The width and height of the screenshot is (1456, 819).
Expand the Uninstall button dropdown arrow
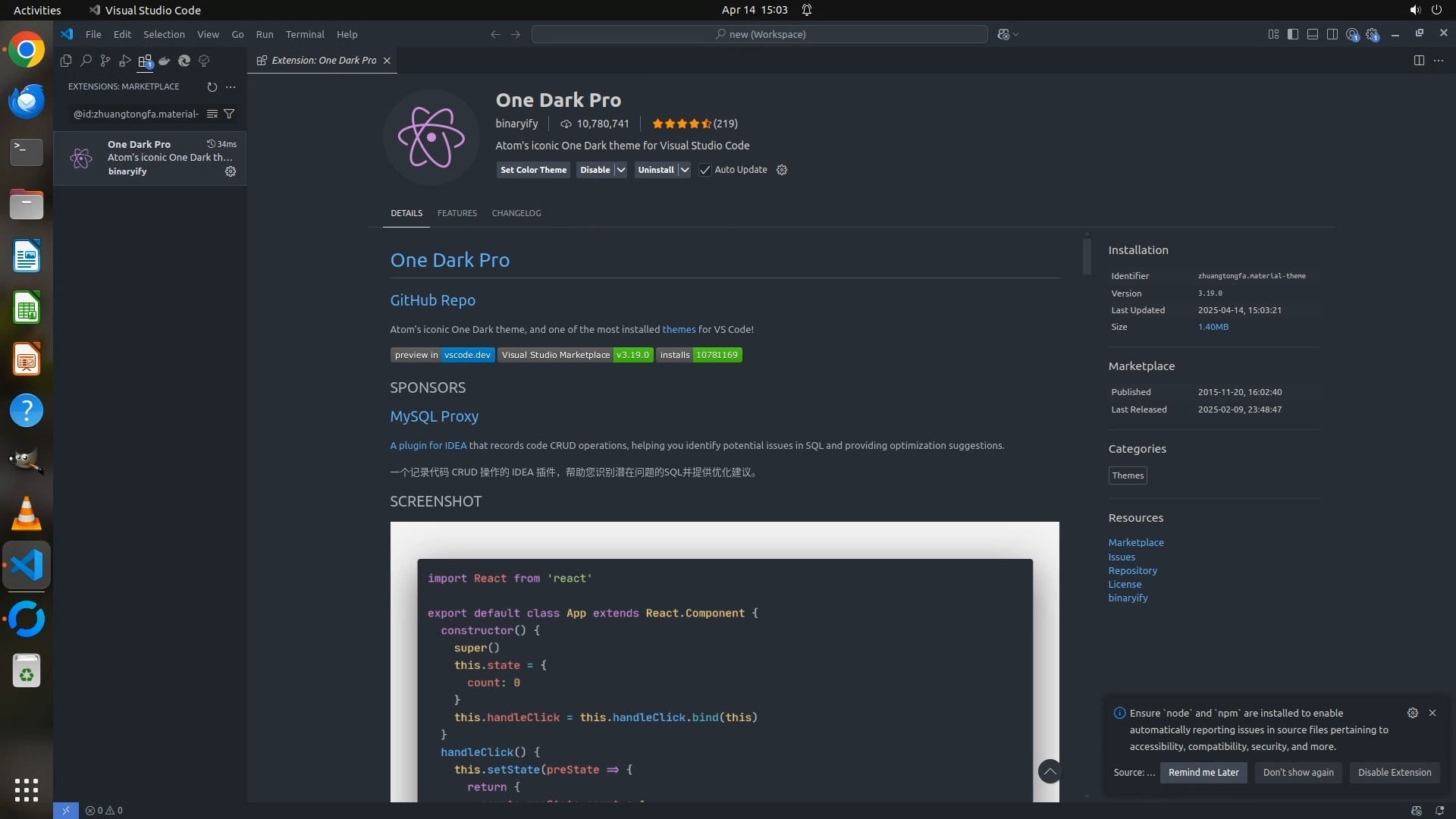coord(684,170)
